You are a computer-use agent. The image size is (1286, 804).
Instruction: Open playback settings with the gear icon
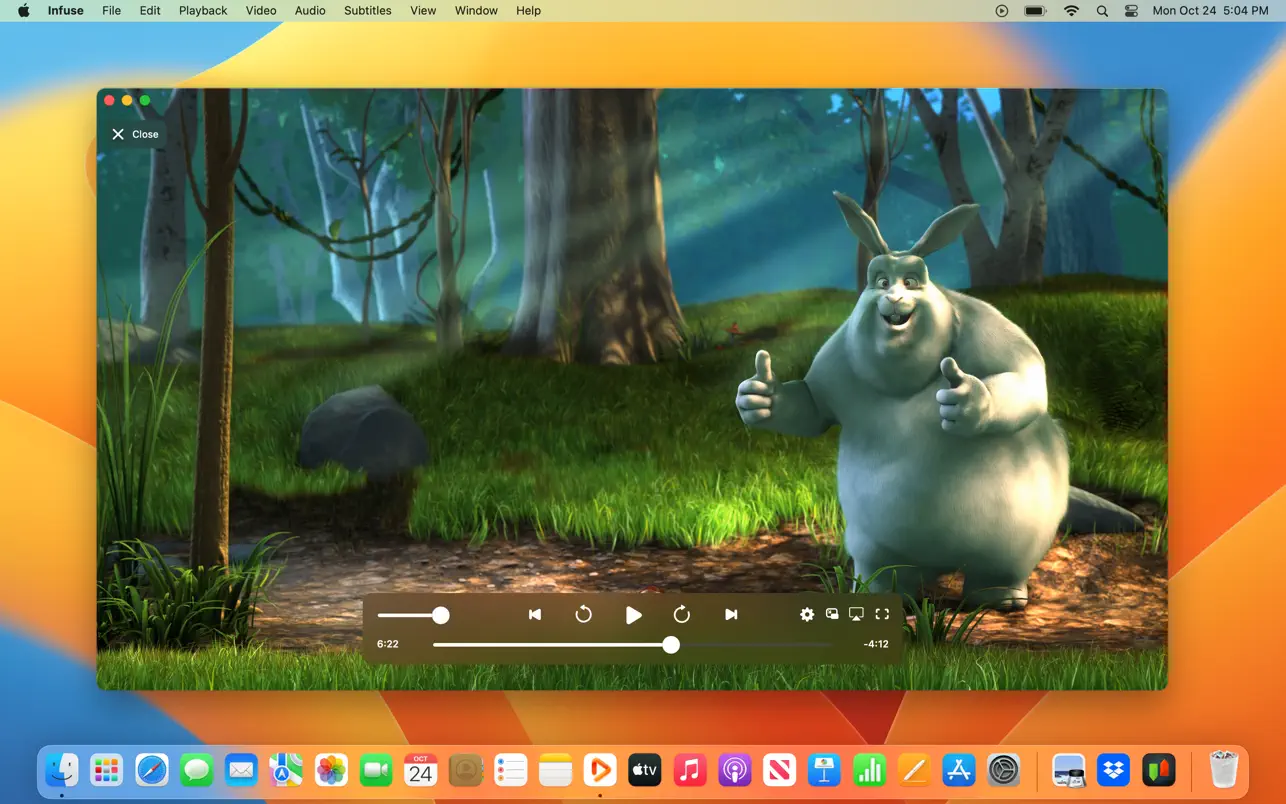[807, 615]
